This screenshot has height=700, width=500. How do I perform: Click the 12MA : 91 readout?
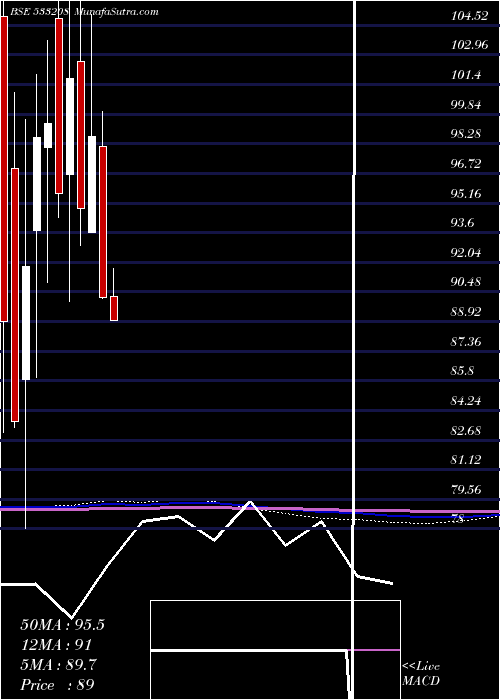coord(56,645)
